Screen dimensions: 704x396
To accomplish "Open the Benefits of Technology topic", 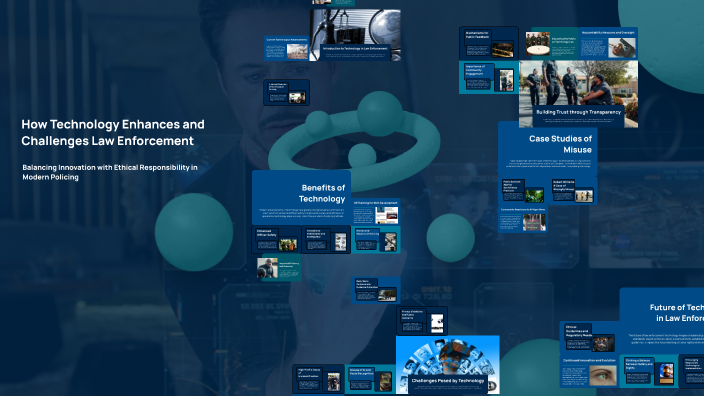I will pos(301,198).
